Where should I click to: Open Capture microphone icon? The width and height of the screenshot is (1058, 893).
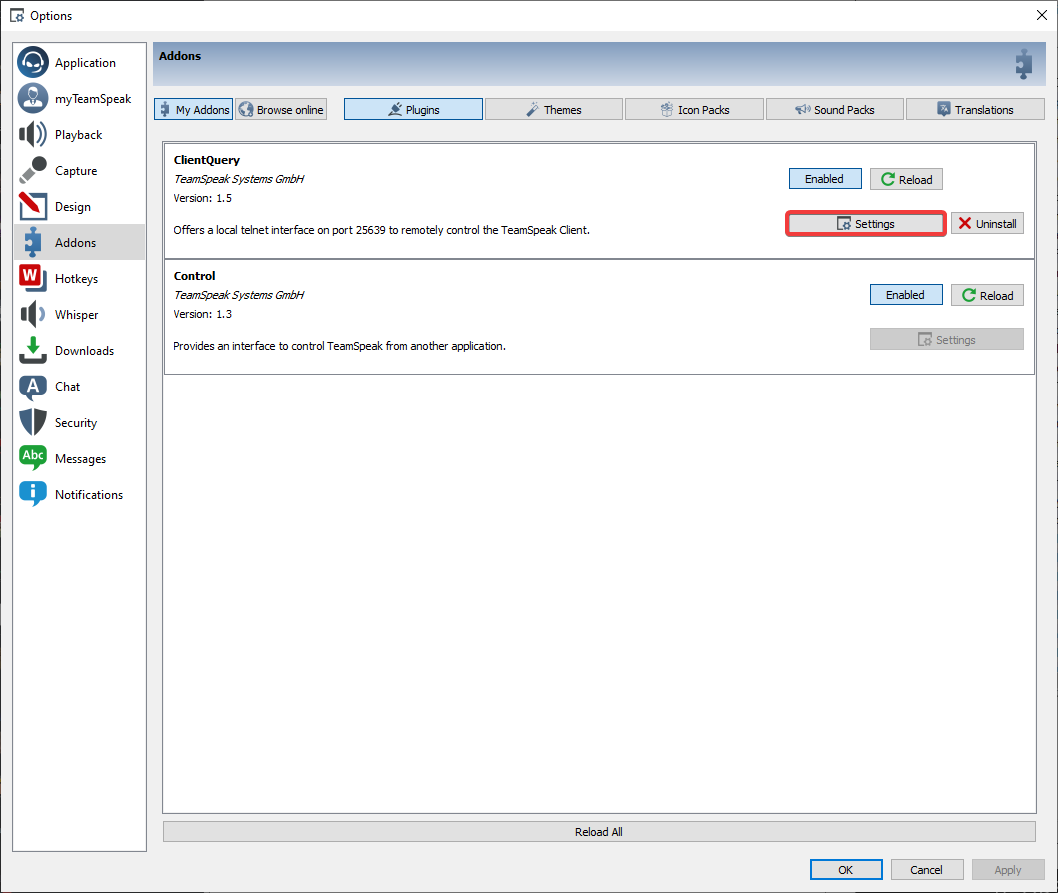click(32, 170)
